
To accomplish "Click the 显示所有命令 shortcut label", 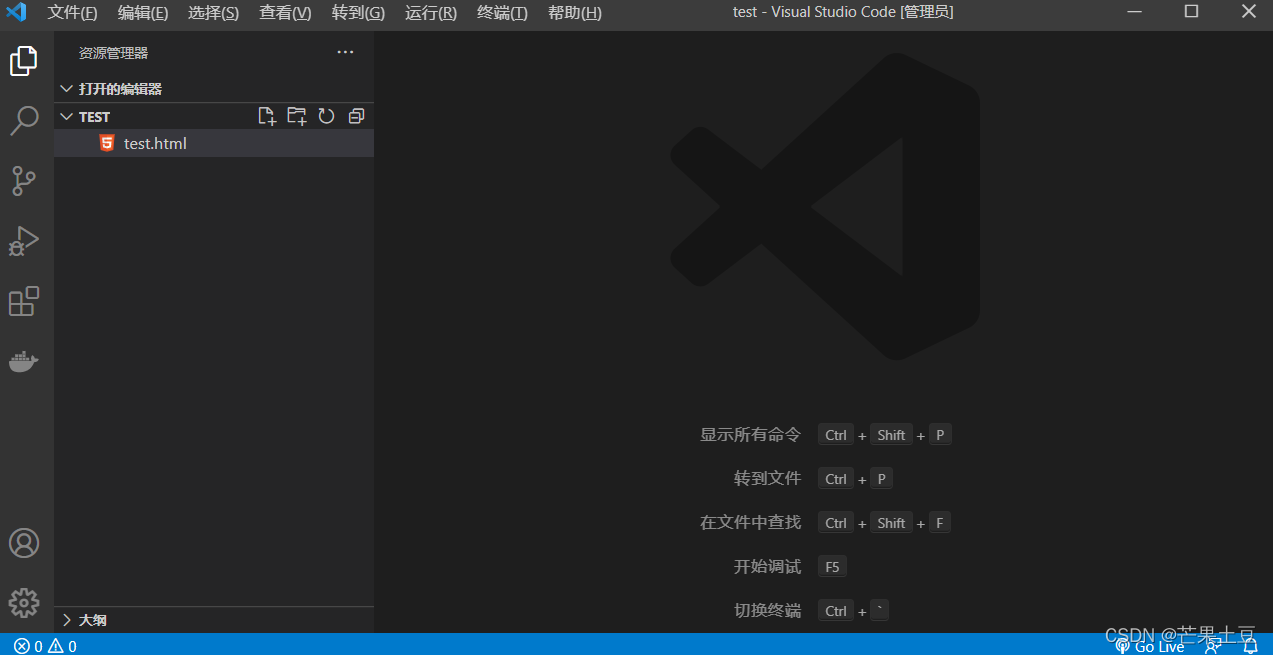I will (x=750, y=434).
